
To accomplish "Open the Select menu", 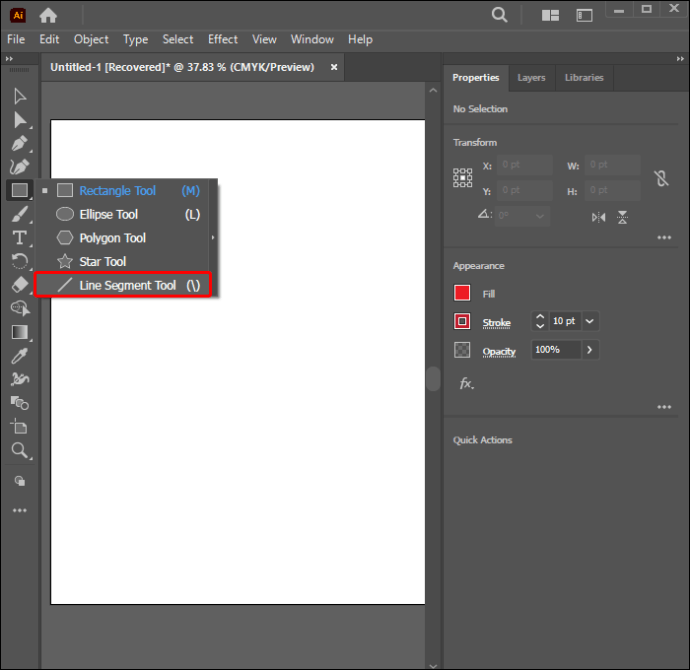I will pyautogui.click(x=178, y=40).
